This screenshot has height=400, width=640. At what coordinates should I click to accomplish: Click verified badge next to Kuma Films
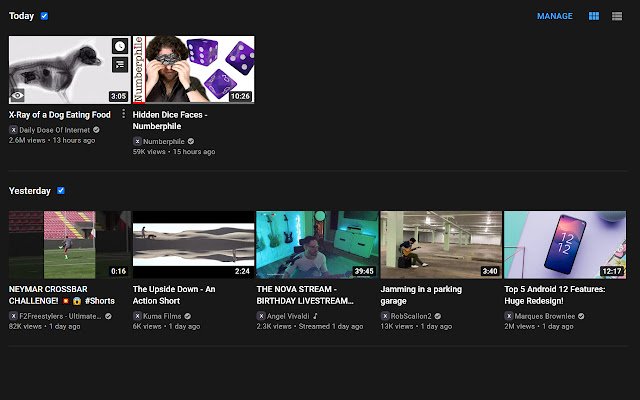[x=187, y=316]
